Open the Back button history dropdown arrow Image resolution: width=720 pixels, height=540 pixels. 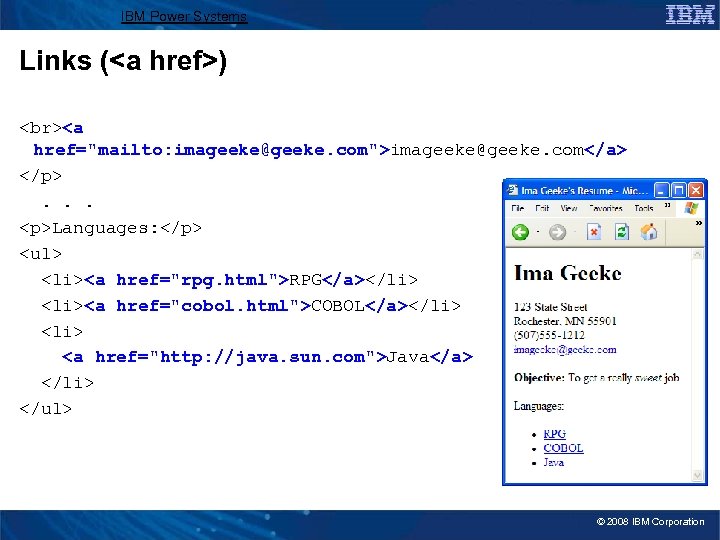point(538,232)
